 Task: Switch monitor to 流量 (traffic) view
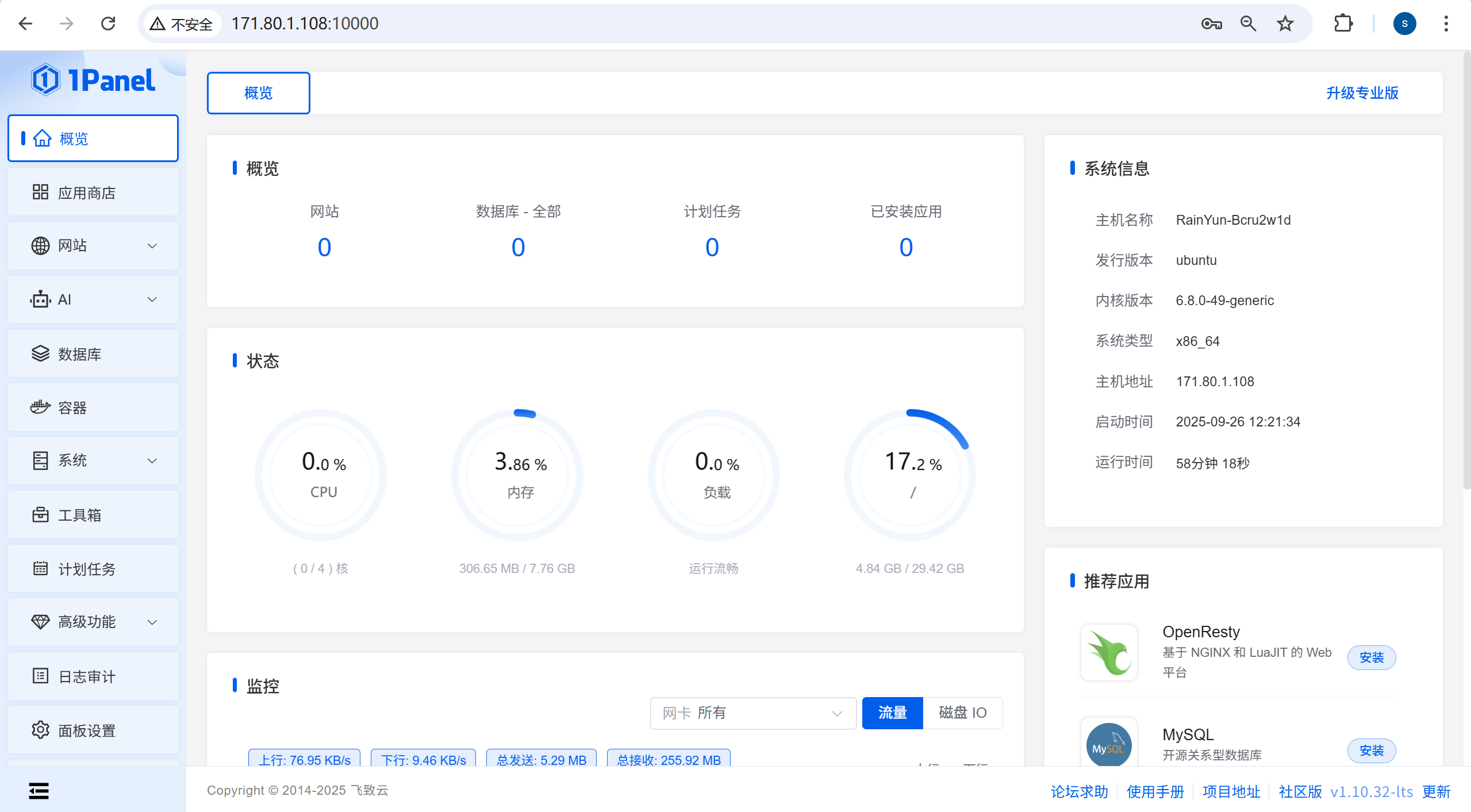pos(892,713)
